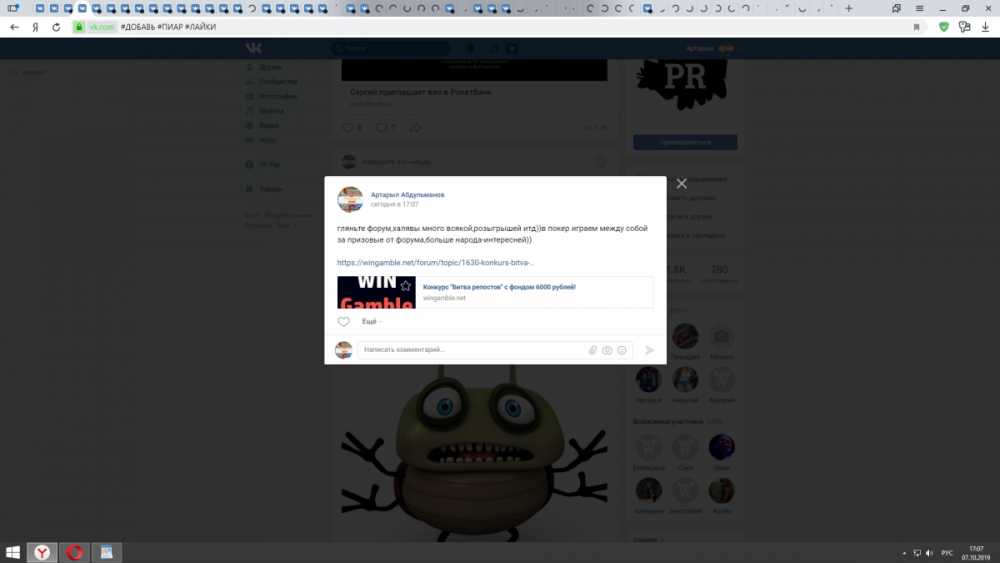Open the image viewer app in taskbar
This screenshot has height=563, width=1000.
coord(107,552)
